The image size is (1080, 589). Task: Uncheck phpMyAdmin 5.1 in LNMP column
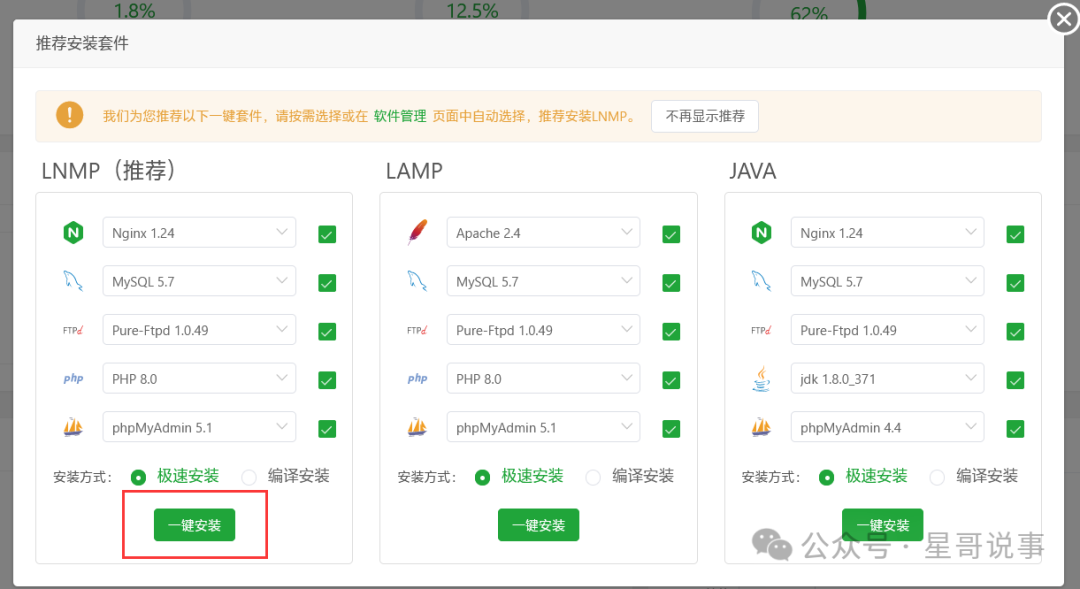tap(327, 429)
